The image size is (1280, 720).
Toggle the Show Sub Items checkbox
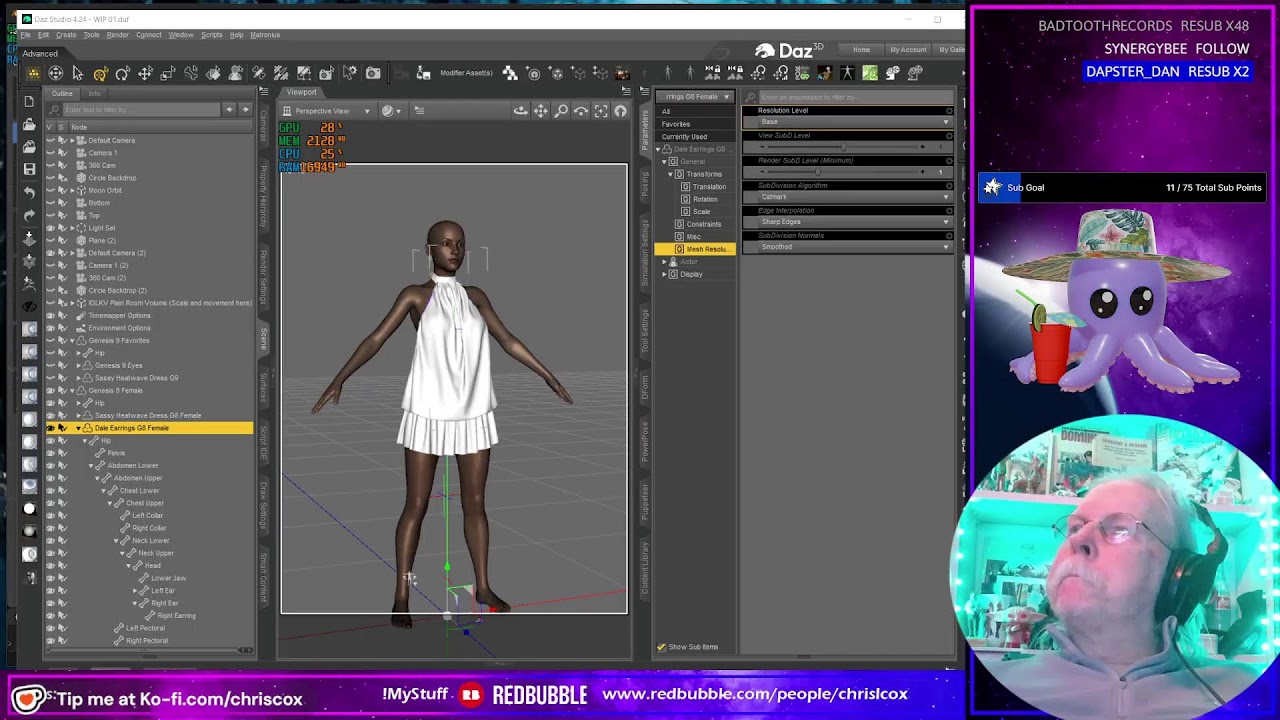coord(661,647)
